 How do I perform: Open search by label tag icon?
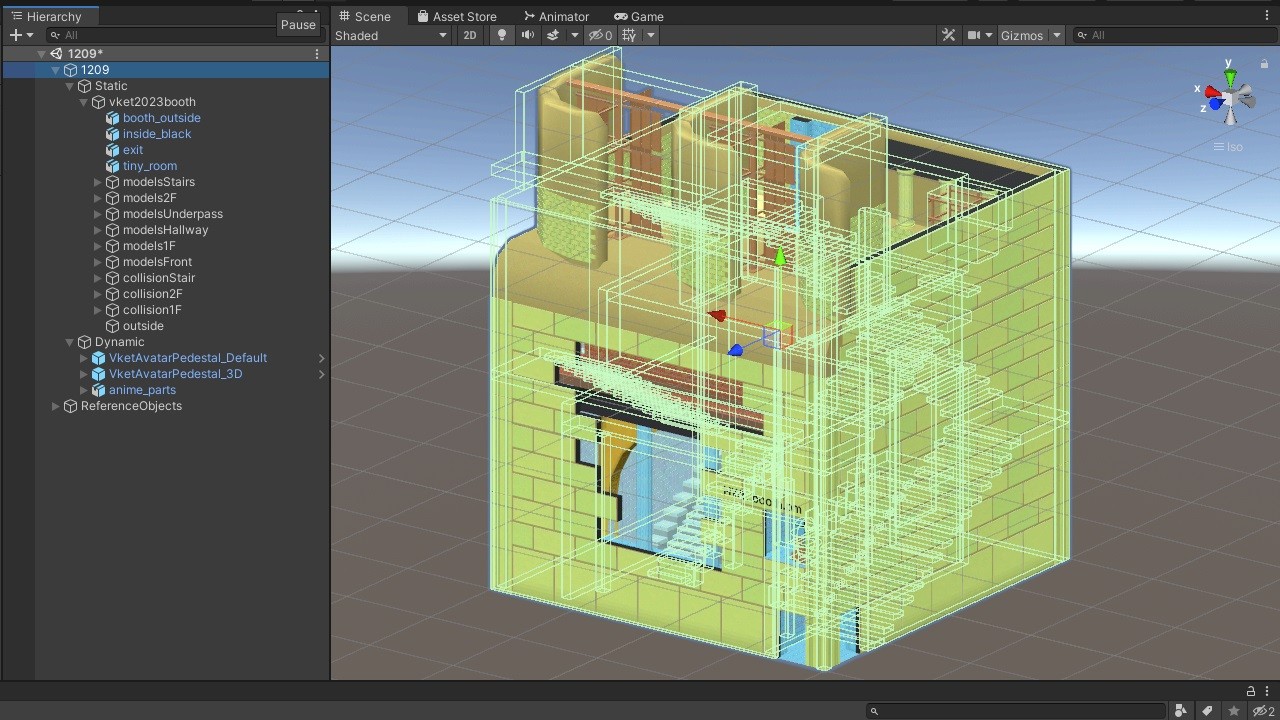click(1208, 711)
